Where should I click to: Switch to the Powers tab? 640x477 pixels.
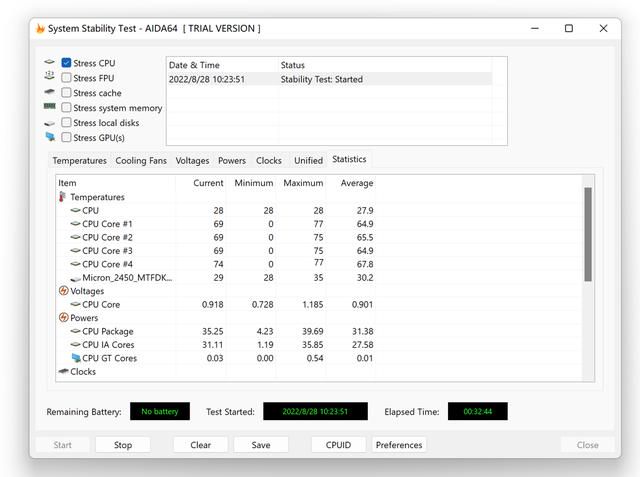point(232,161)
